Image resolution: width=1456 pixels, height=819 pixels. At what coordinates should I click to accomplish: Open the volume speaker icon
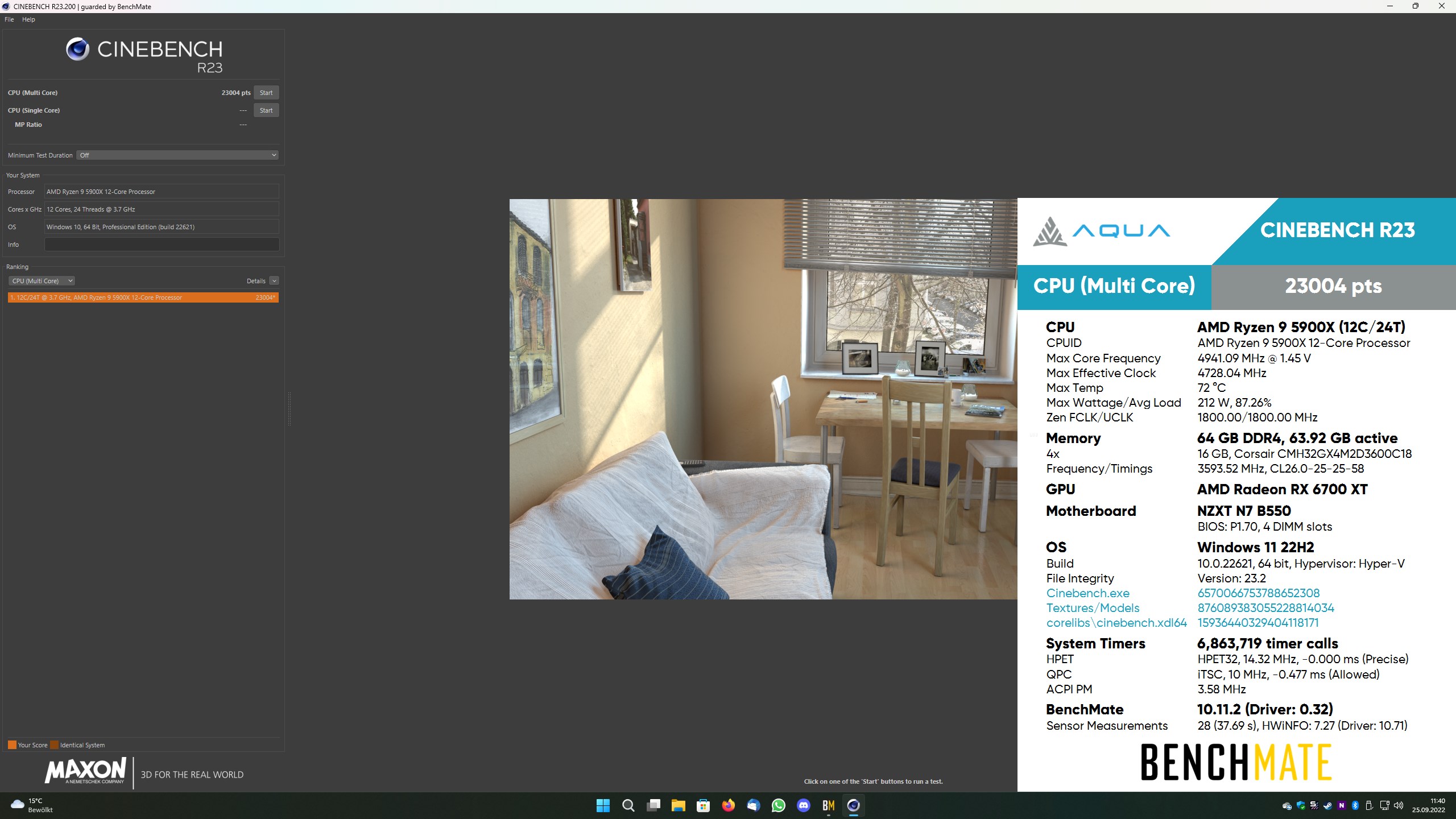(1399, 805)
